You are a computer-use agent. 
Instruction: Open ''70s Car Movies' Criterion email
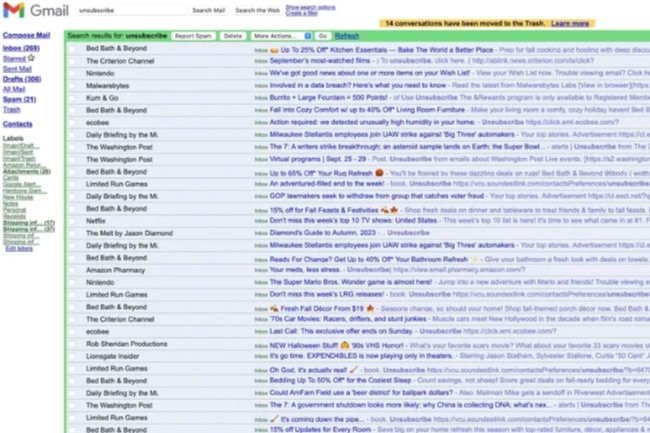[x=348, y=319]
